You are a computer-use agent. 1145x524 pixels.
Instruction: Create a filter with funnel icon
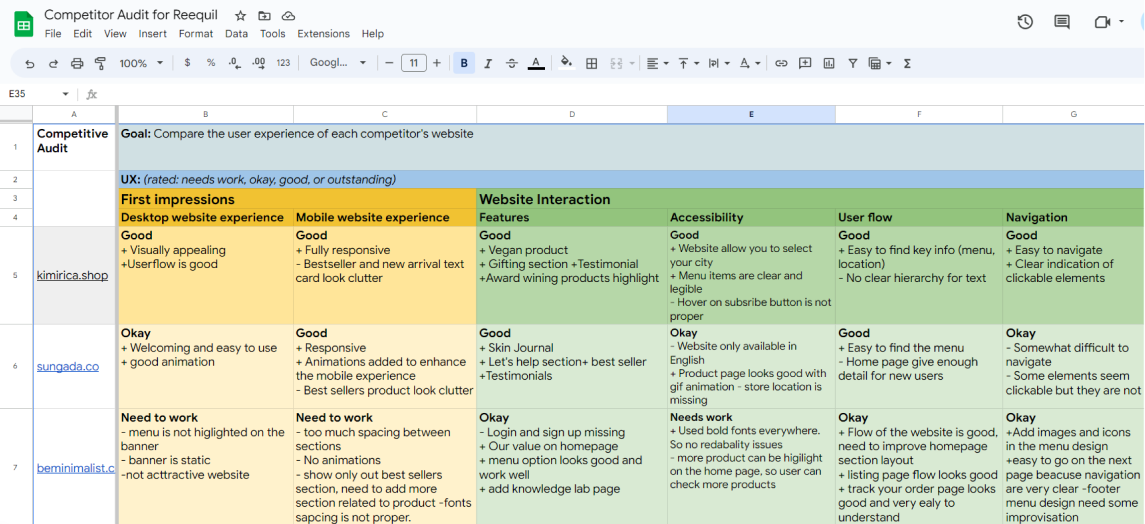(852, 63)
